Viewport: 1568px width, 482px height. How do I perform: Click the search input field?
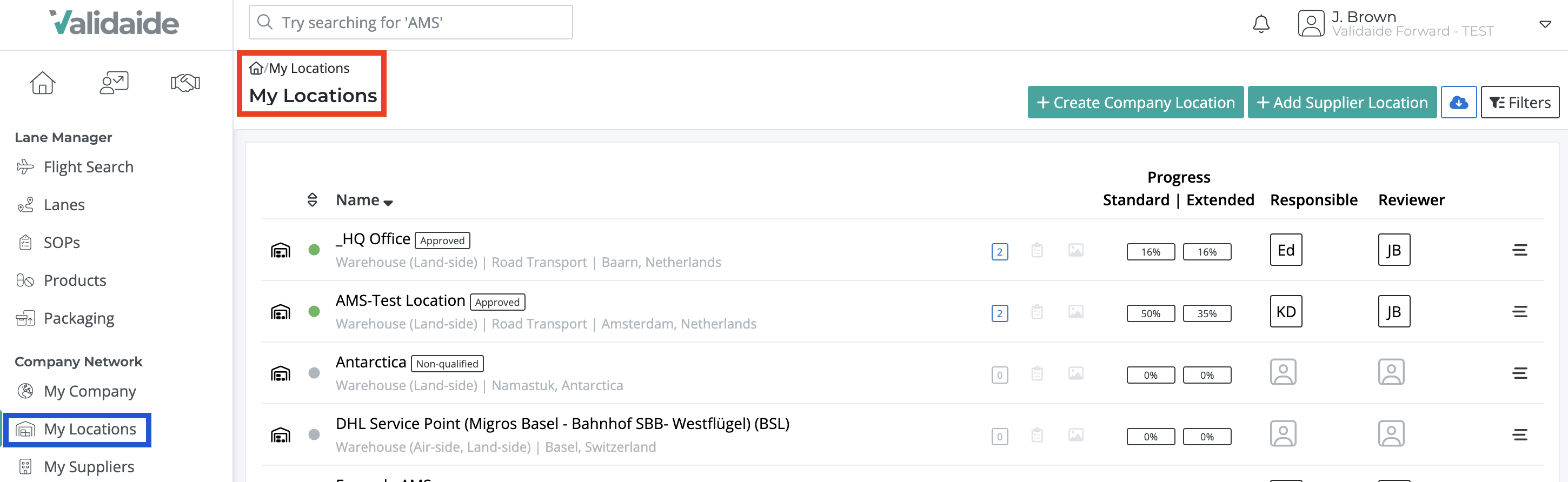(x=411, y=23)
